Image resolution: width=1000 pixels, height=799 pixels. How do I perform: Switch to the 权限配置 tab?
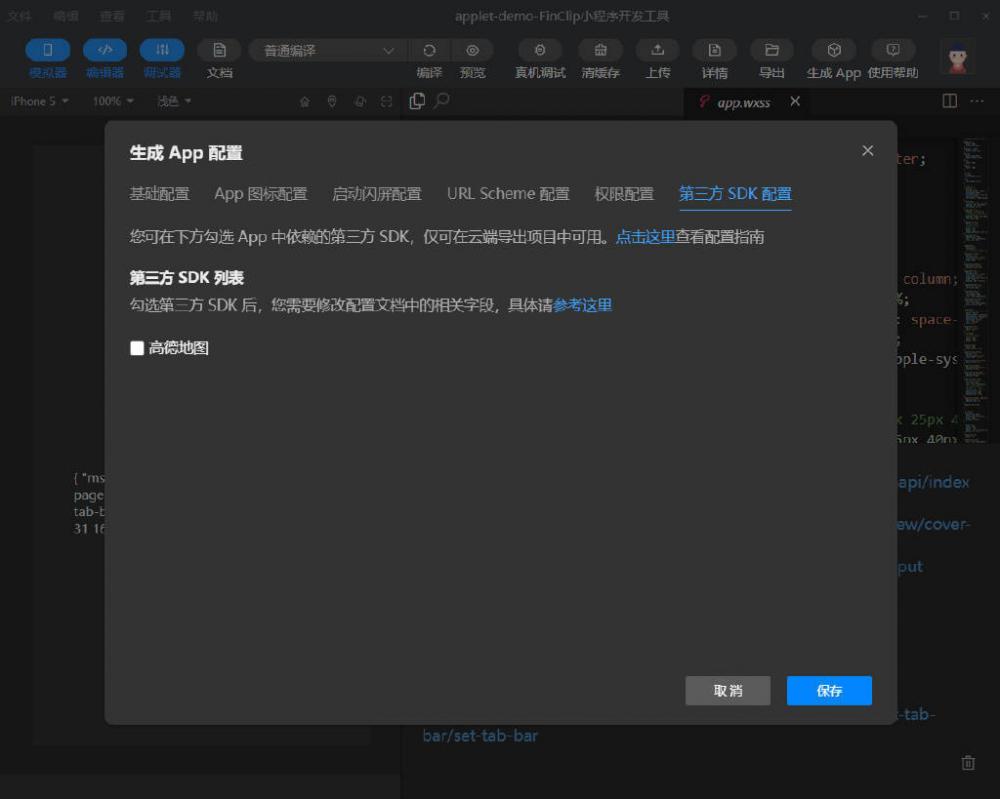pos(624,194)
